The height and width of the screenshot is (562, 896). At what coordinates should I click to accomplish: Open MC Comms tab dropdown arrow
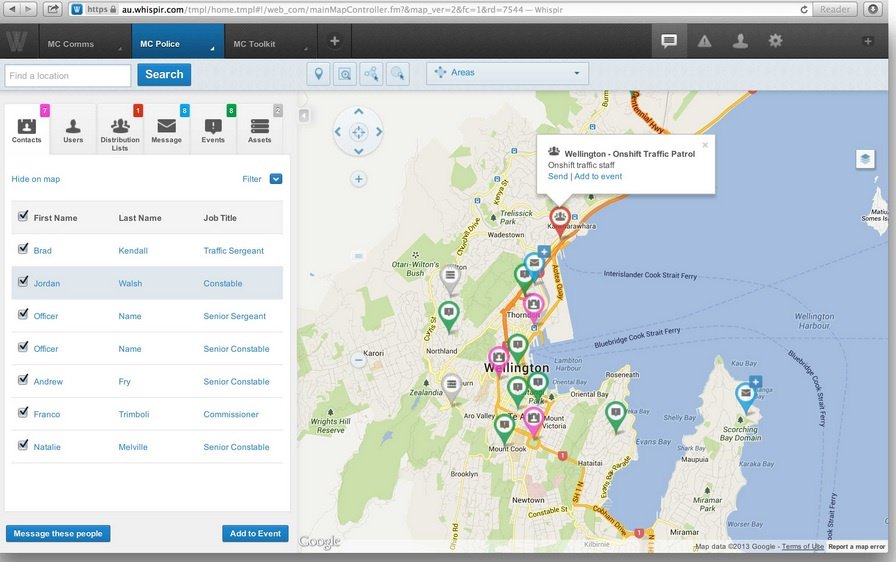point(120,49)
